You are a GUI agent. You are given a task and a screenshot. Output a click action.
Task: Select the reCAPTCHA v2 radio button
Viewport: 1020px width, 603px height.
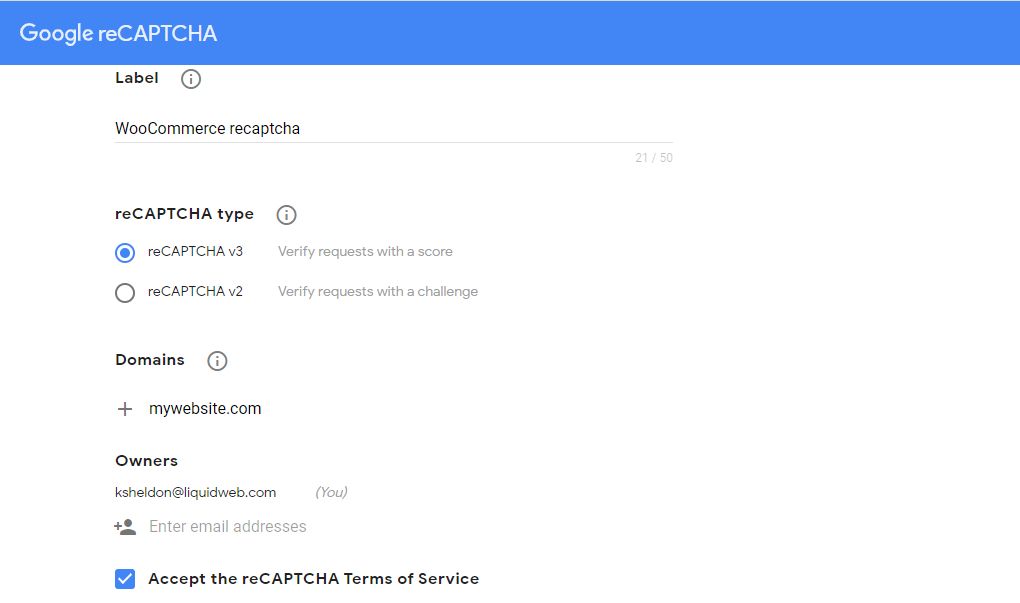click(125, 293)
